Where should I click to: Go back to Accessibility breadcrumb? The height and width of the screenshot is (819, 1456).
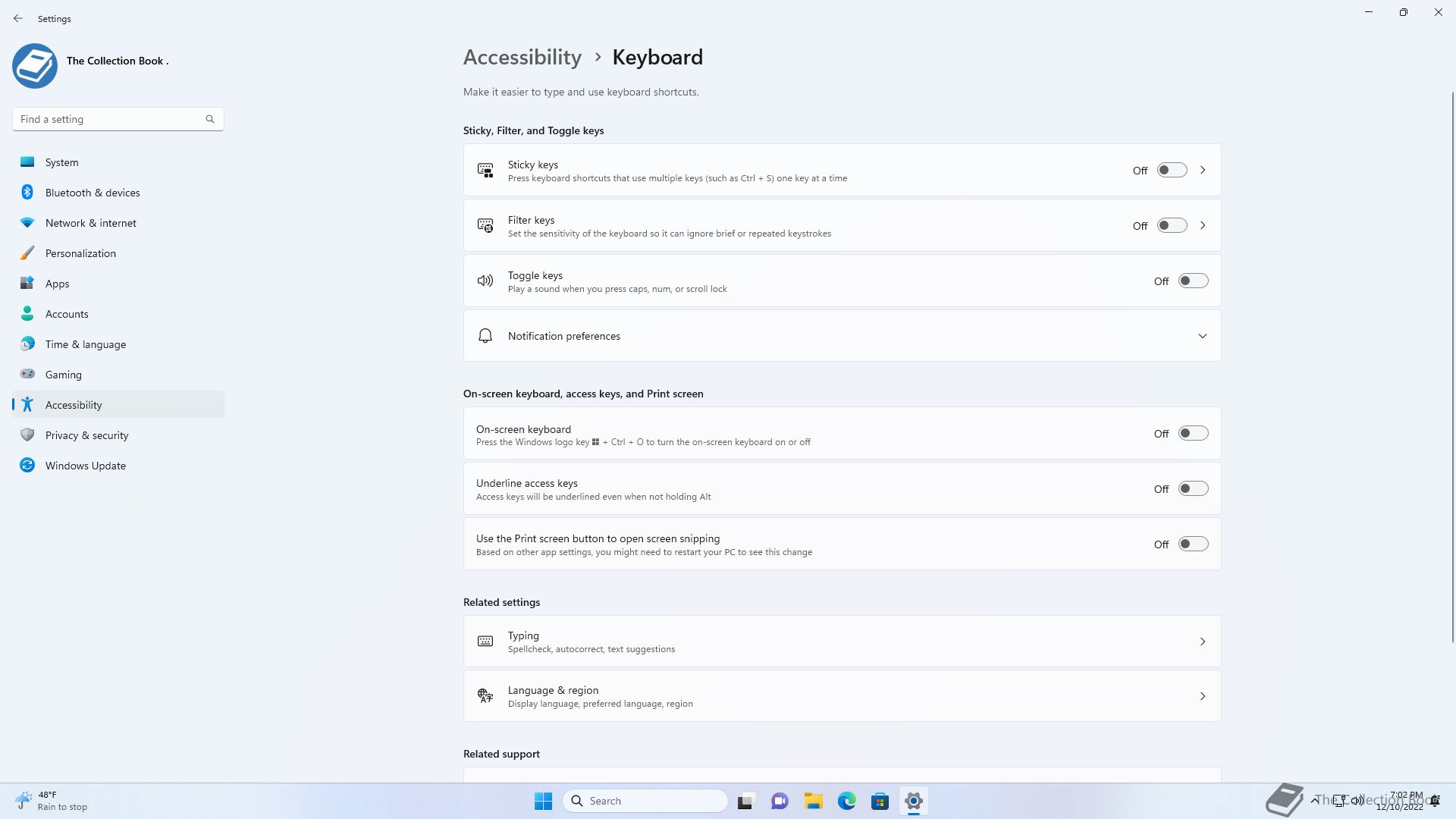coord(522,57)
